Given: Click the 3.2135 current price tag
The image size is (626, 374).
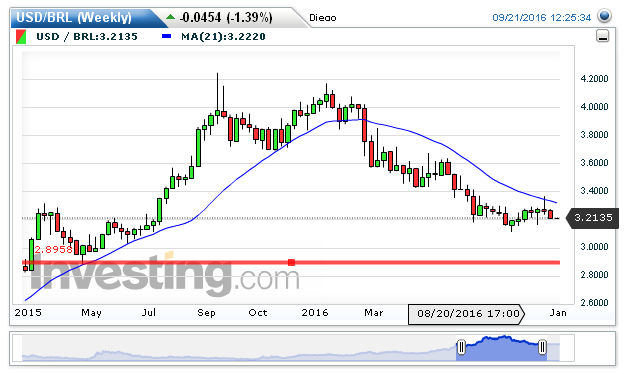Looking at the screenshot, I should [x=592, y=218].
